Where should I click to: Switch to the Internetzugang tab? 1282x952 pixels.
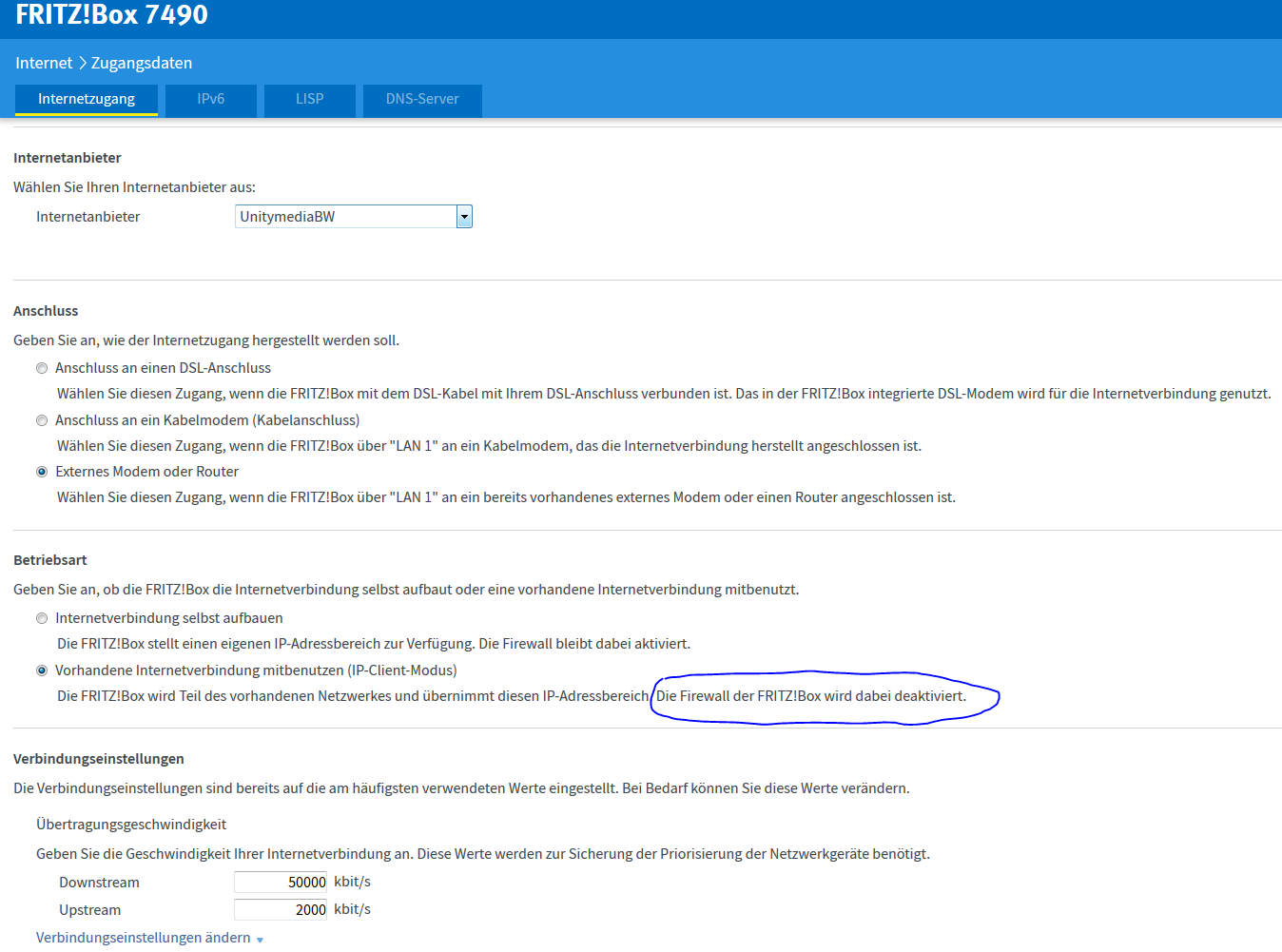(x=87, y=100)
